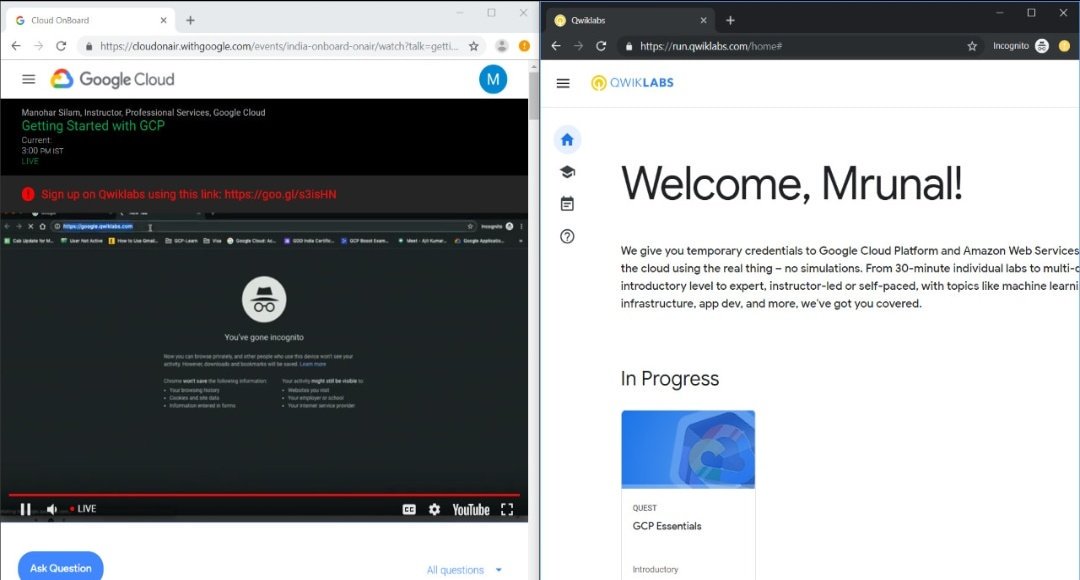Click the Ask Question button

61,568
